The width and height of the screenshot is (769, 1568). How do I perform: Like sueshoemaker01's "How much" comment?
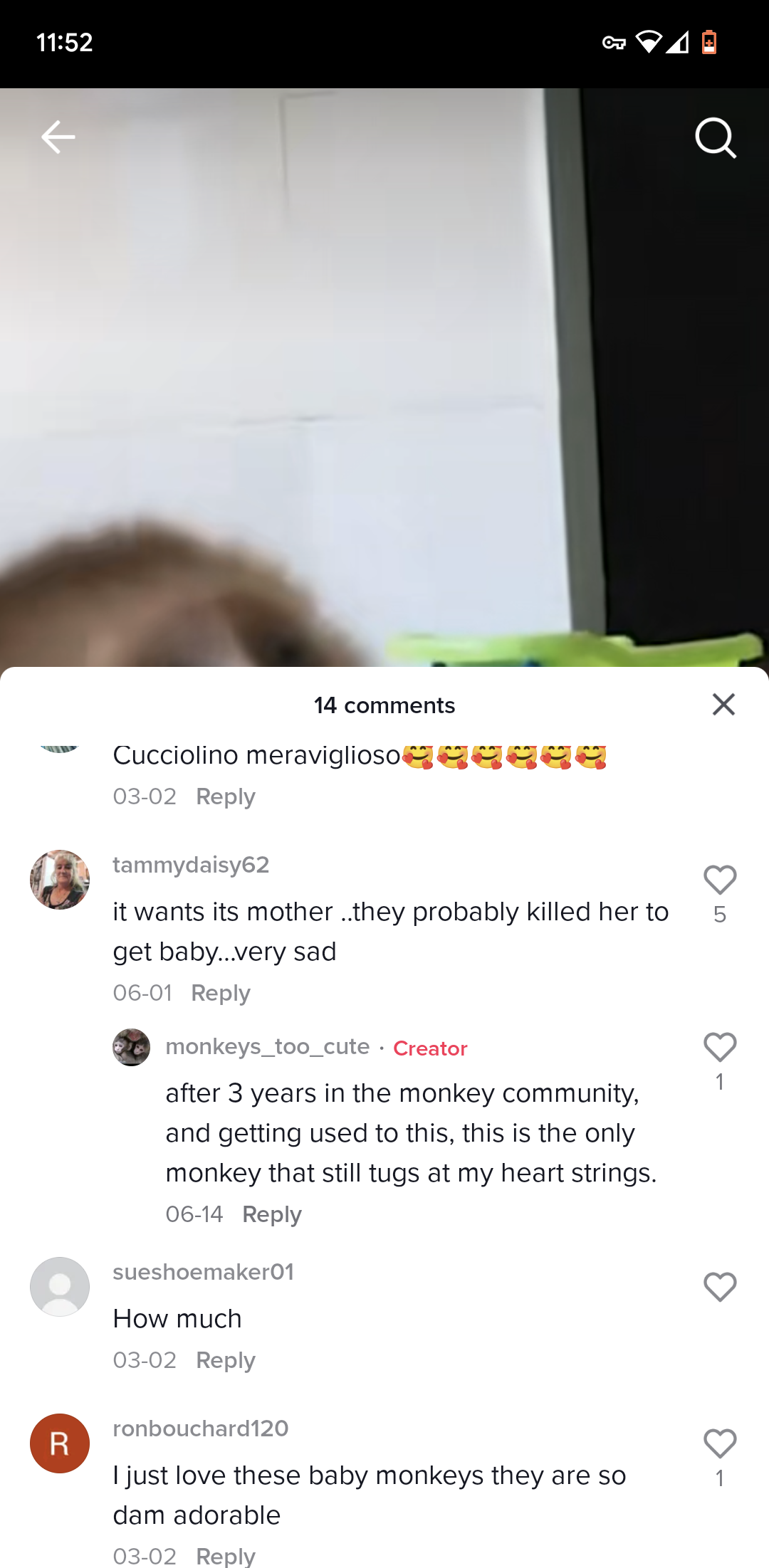[x=720, y=1287]
